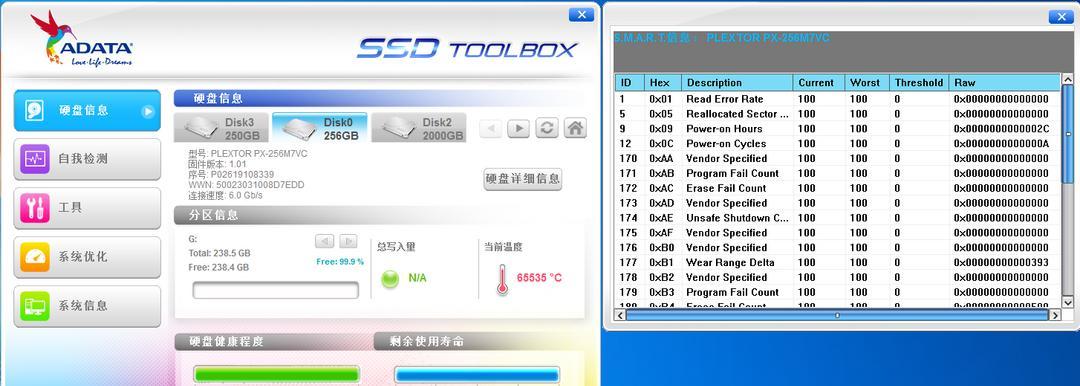The width and height of the screenshot is (1080, 386).
Task: Go to previous disk with left arrow
Action: (x=490, y=129)
